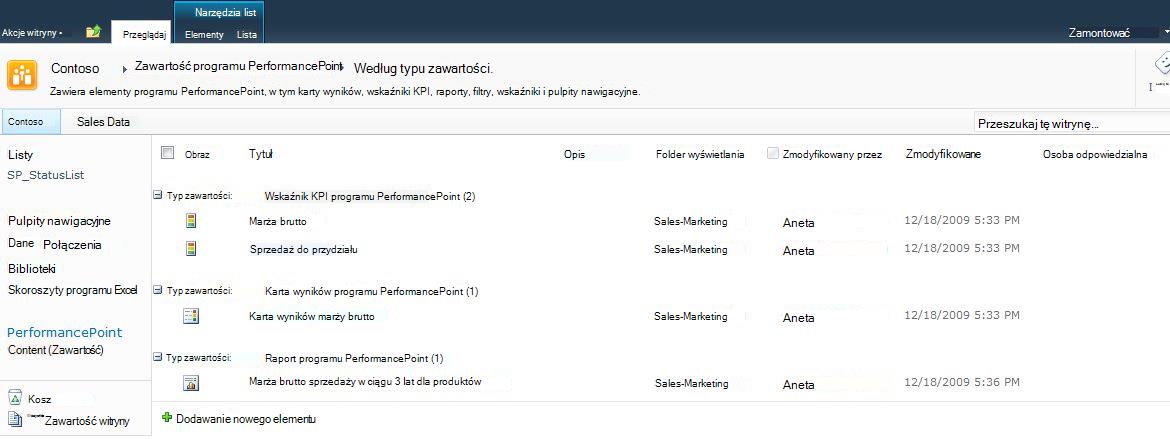
Task: Open the Lista ribbon tab
Action: point(246,34)
